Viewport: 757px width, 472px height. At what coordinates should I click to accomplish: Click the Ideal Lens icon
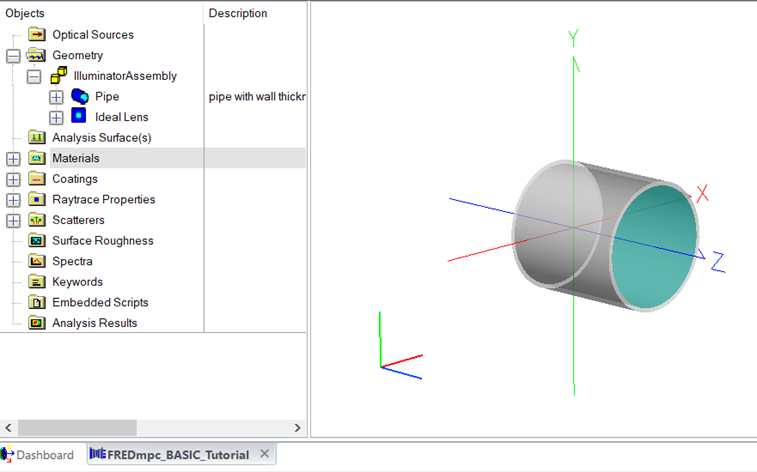79,117
